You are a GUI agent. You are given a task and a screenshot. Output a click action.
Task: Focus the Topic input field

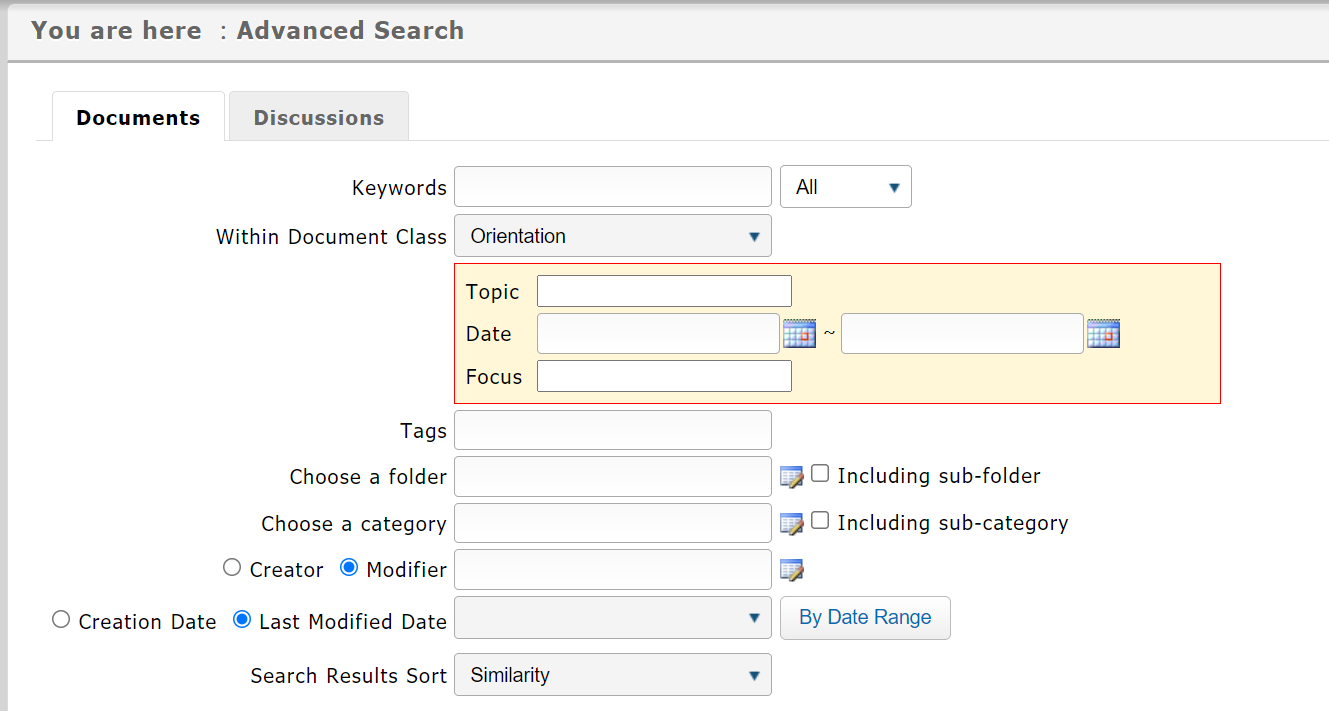[x=664, y=291]
